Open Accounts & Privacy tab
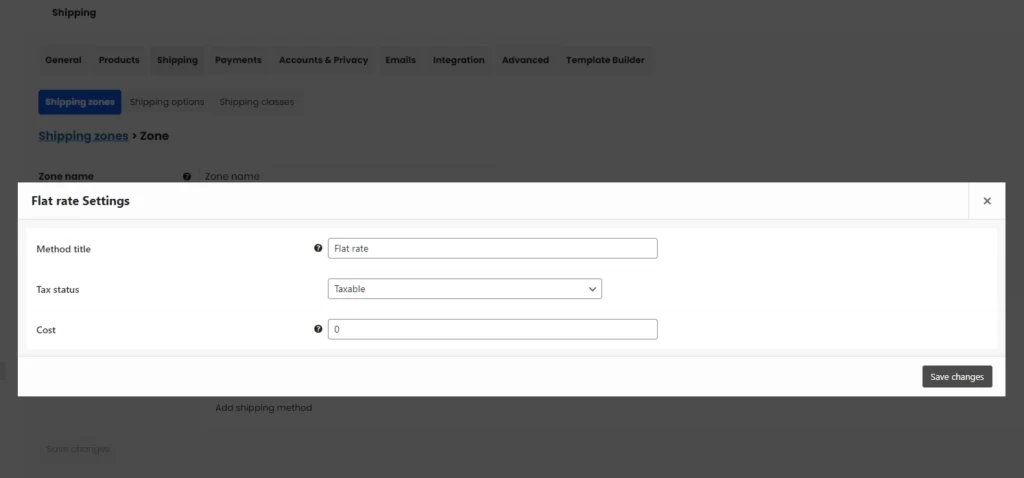The height and width of the screenshot is (478, 1024). coord(323,60)
